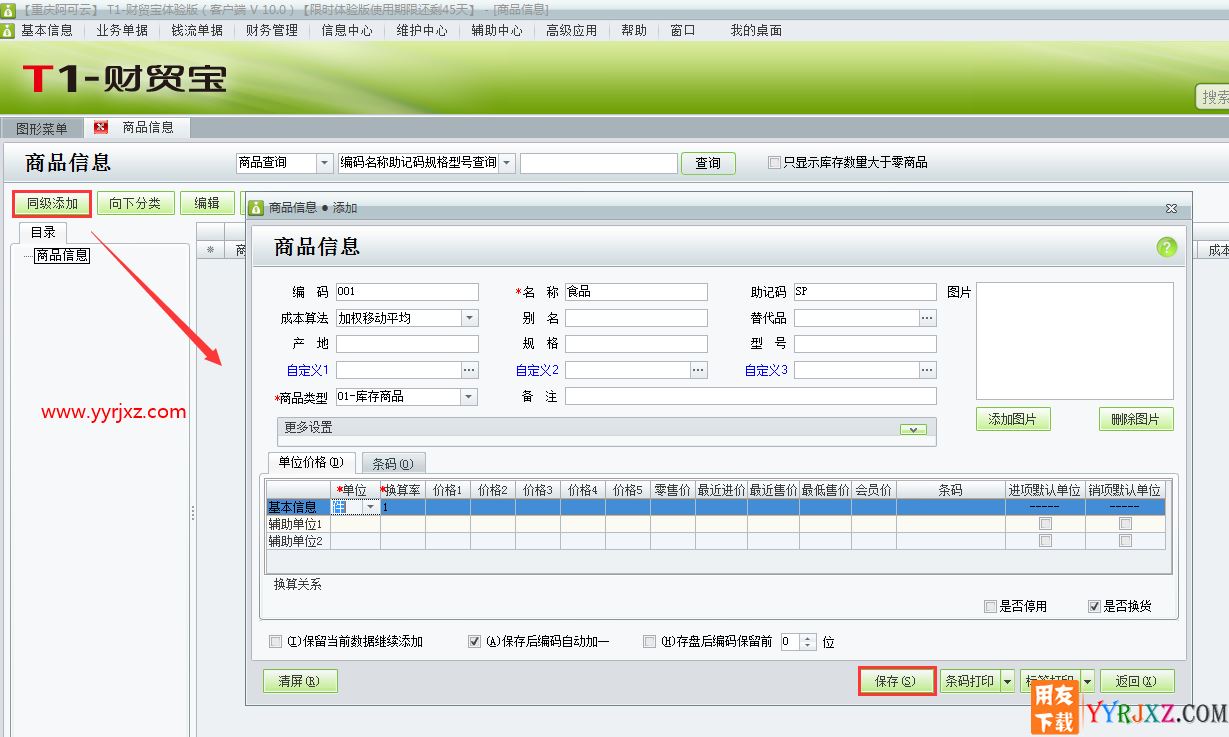Click the app logo icon beside 基本信息 menu
The height and width of the screenshot is (737, 1229).
point(8,30)
